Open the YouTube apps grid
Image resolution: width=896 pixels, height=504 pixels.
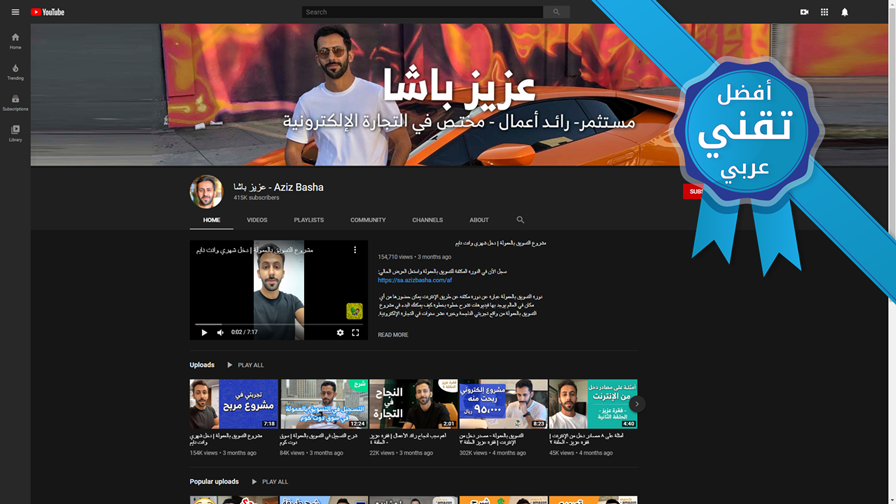click(824, 12)
